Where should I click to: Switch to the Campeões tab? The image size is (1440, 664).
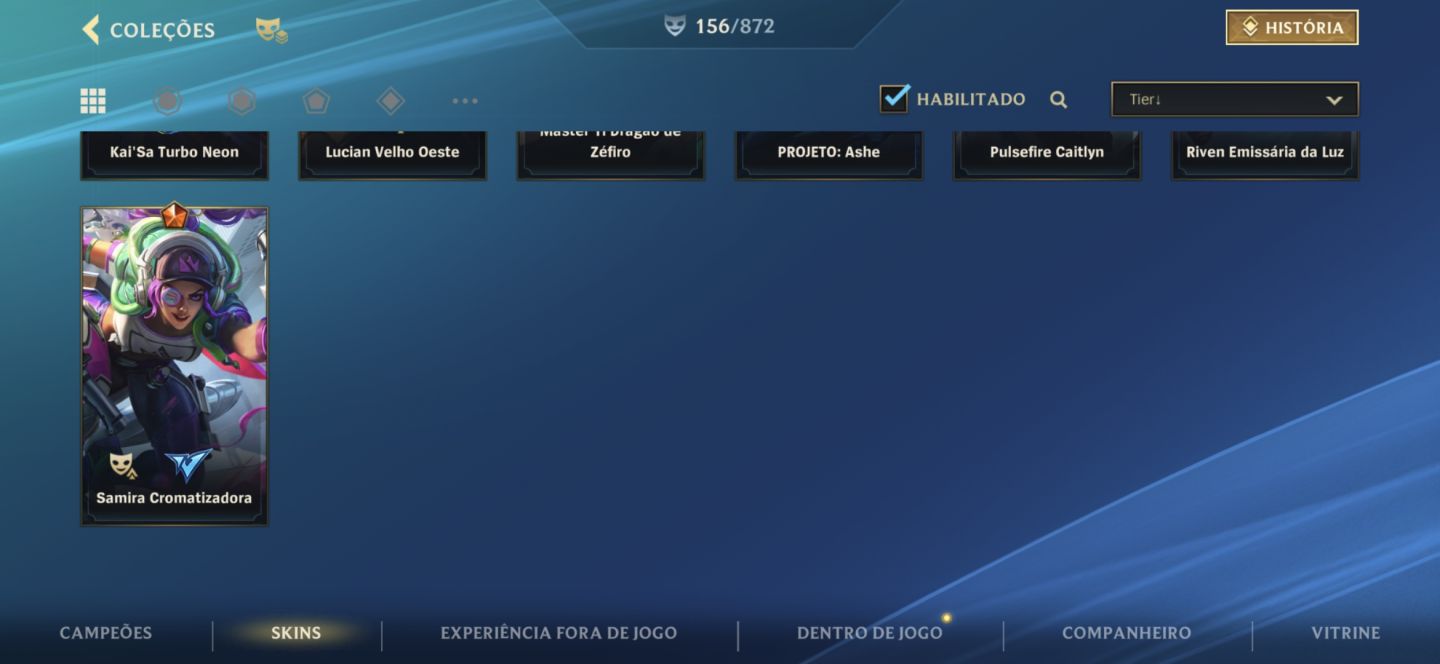(x=106, y=633)
